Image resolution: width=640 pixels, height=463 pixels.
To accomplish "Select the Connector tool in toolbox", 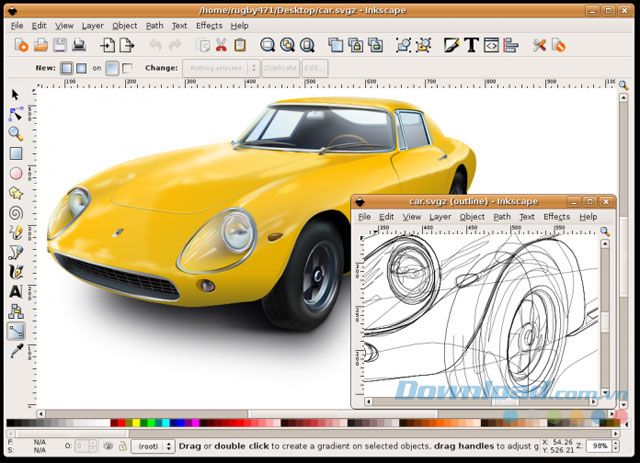I will pos(16,312).
